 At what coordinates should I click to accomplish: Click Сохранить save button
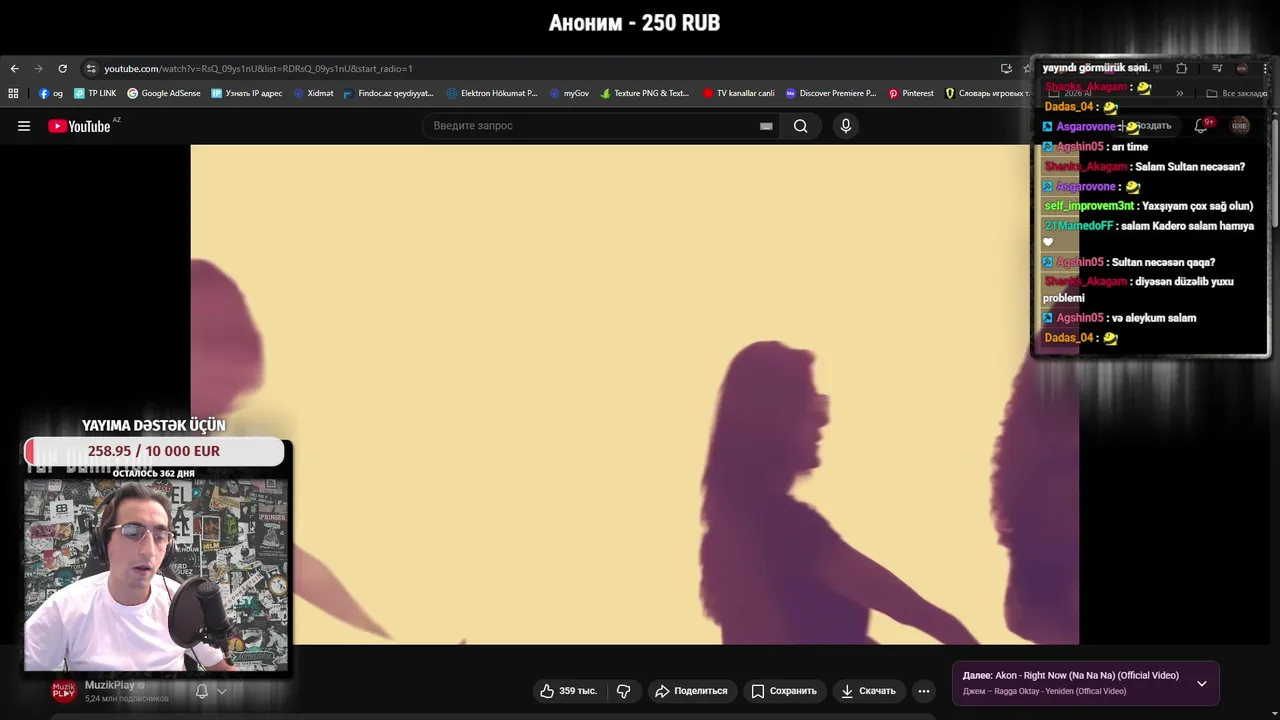point(784,691)
